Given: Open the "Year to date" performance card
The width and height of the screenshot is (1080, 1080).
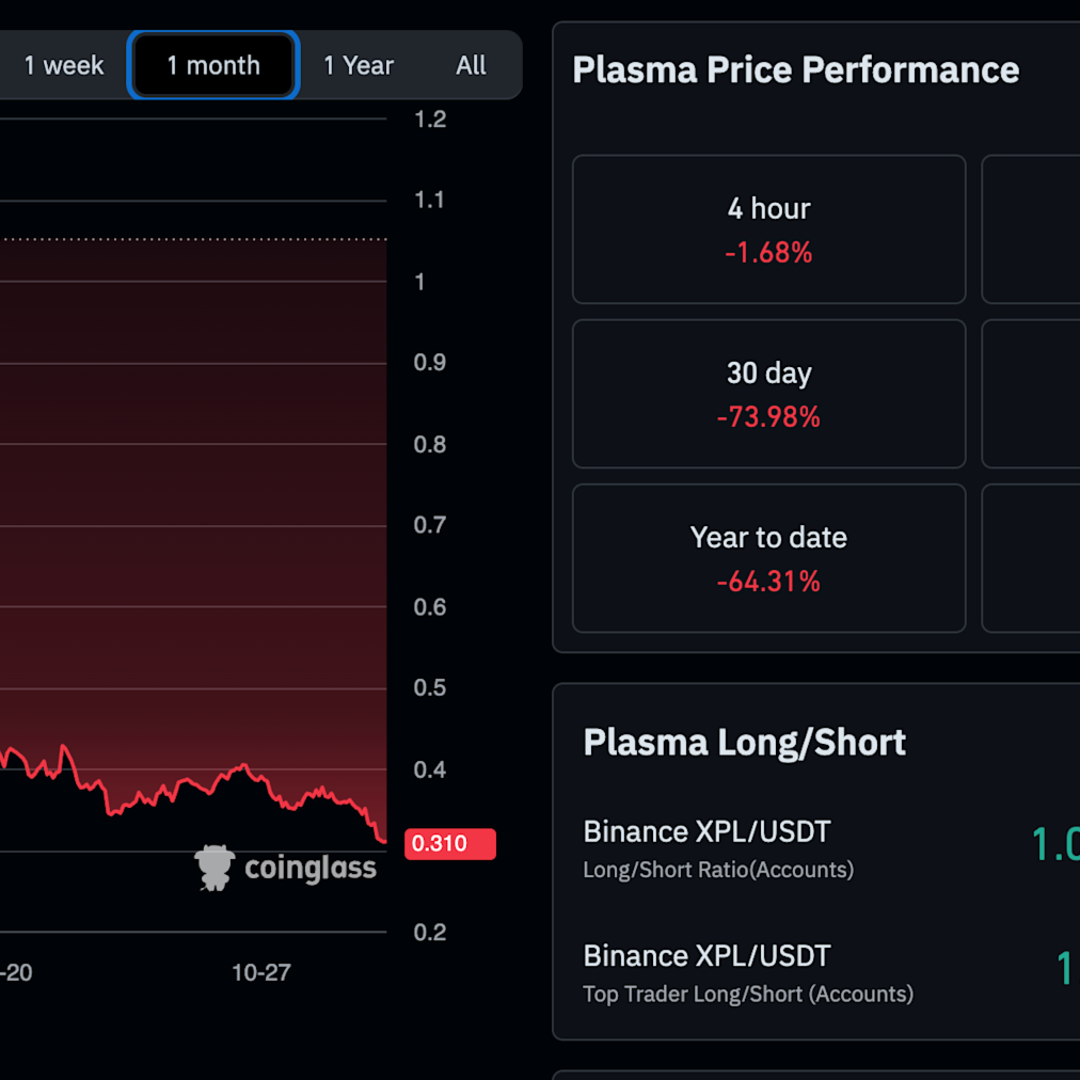Looking at the screenshot, I should pyautogui.click(x=768, y=558).
